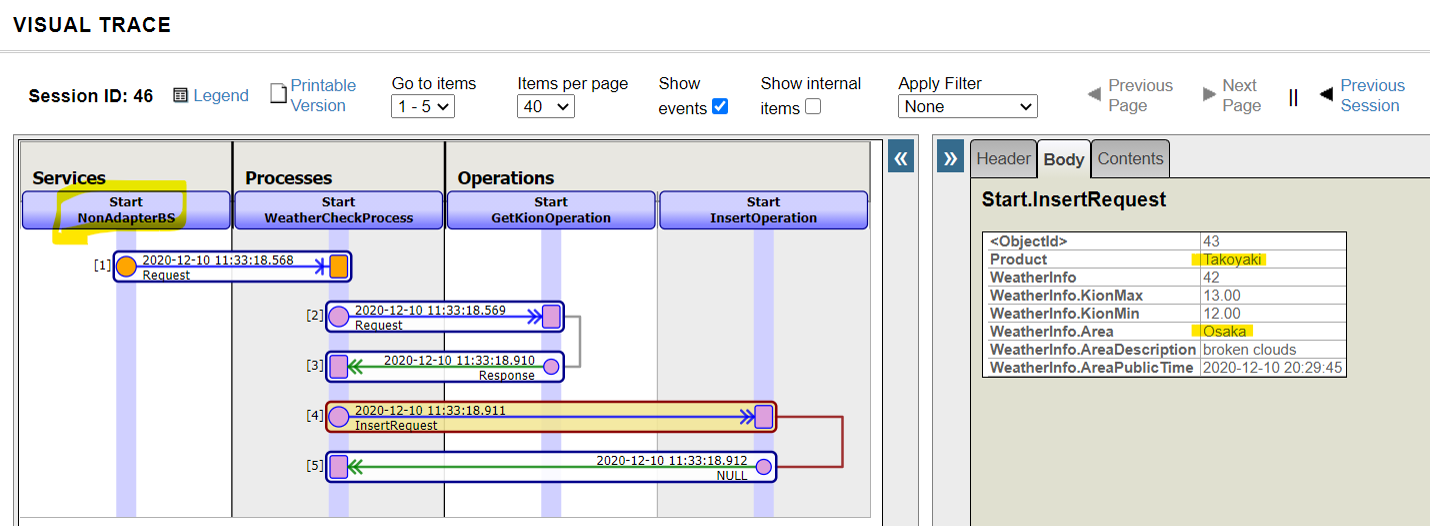Click the Session ID: 46 label
1430x526 pixels.
(91, 96)
